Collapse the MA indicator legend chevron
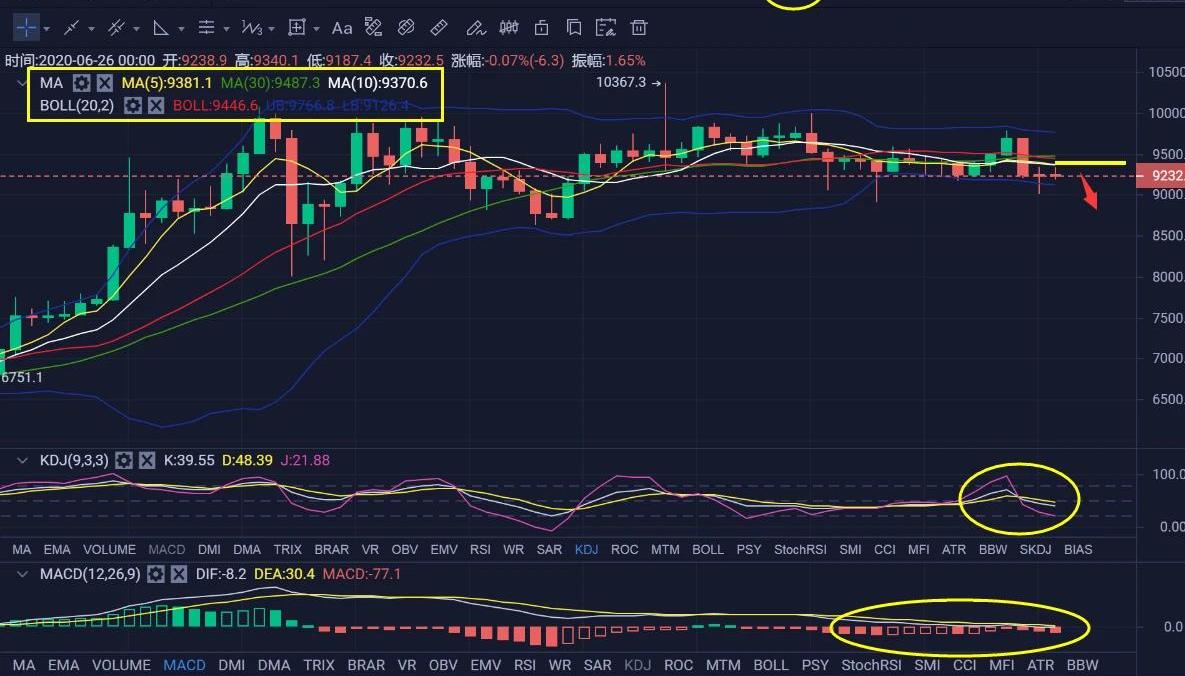The image size is (1185, 676). point(22,83)
